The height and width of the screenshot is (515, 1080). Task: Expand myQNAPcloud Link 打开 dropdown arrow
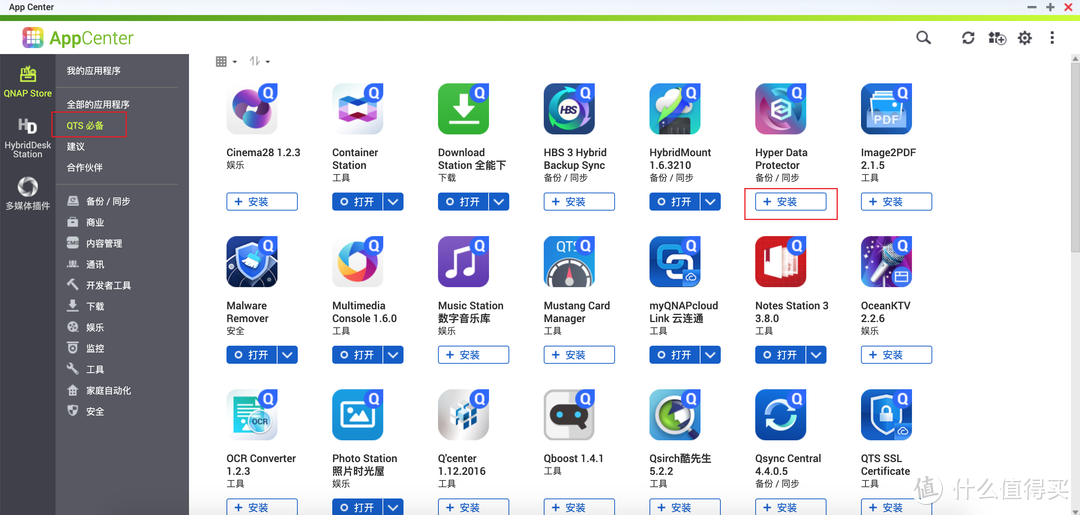tap(710, 355)
